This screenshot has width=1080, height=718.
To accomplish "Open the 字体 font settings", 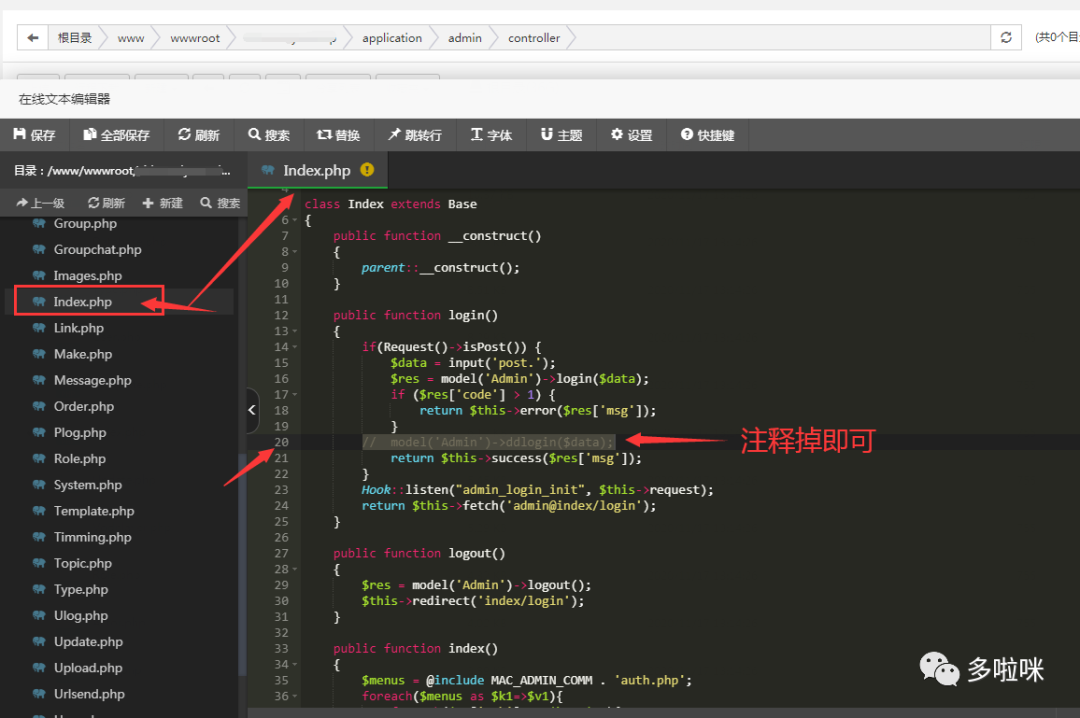I will 491,135.
